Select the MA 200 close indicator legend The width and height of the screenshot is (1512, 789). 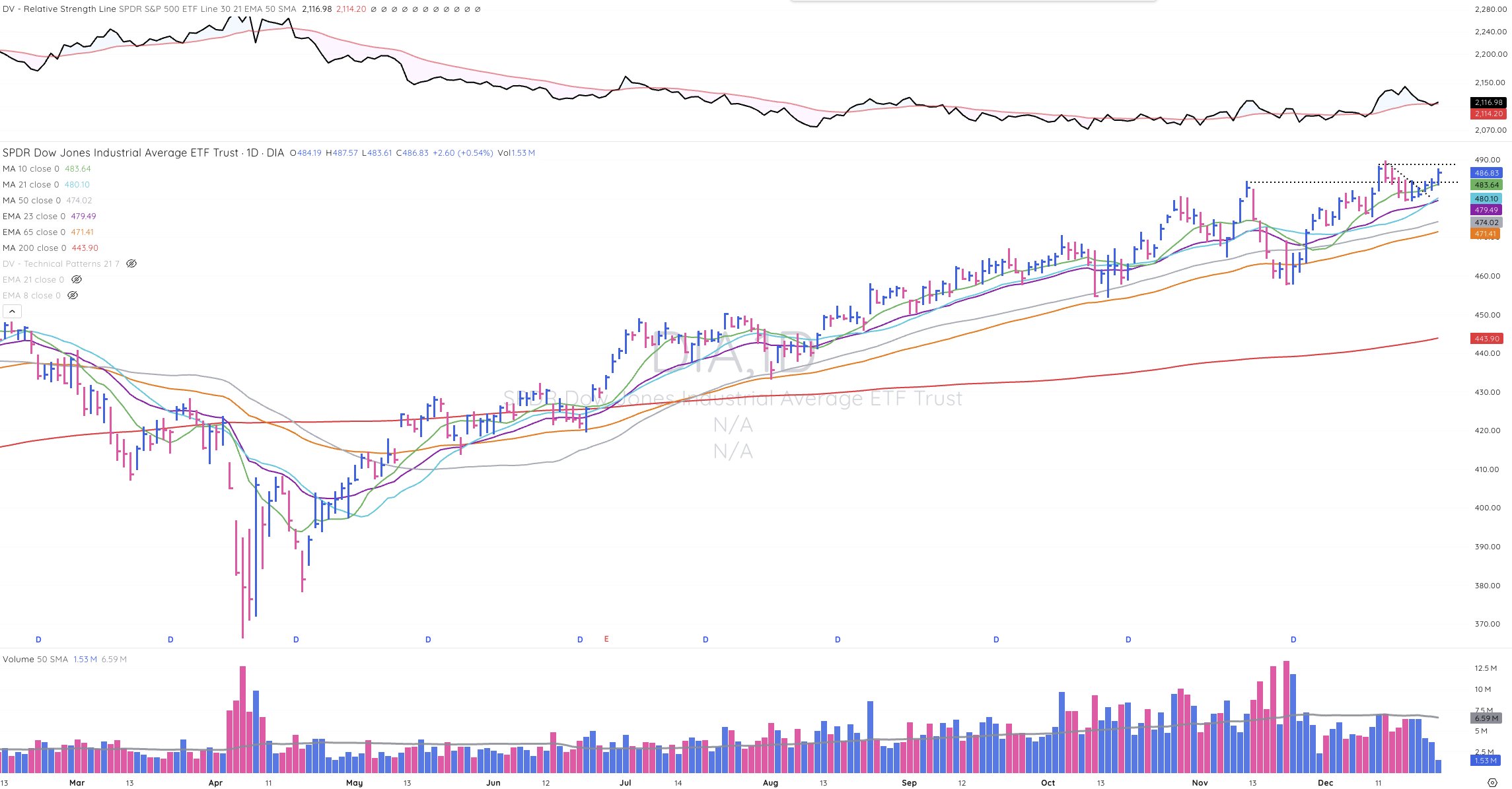tap(34, 248)
